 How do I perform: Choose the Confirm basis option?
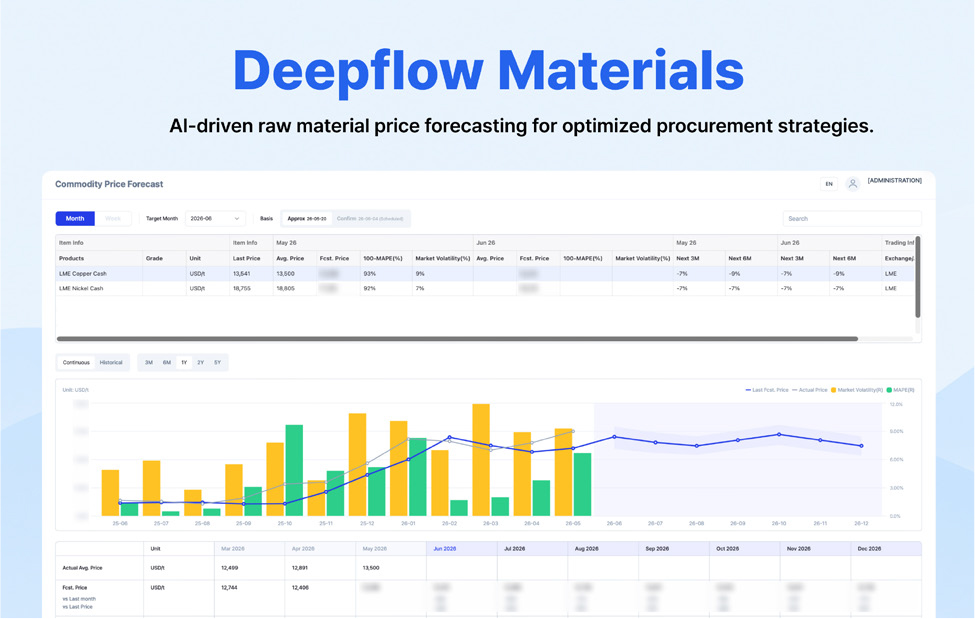370,218
